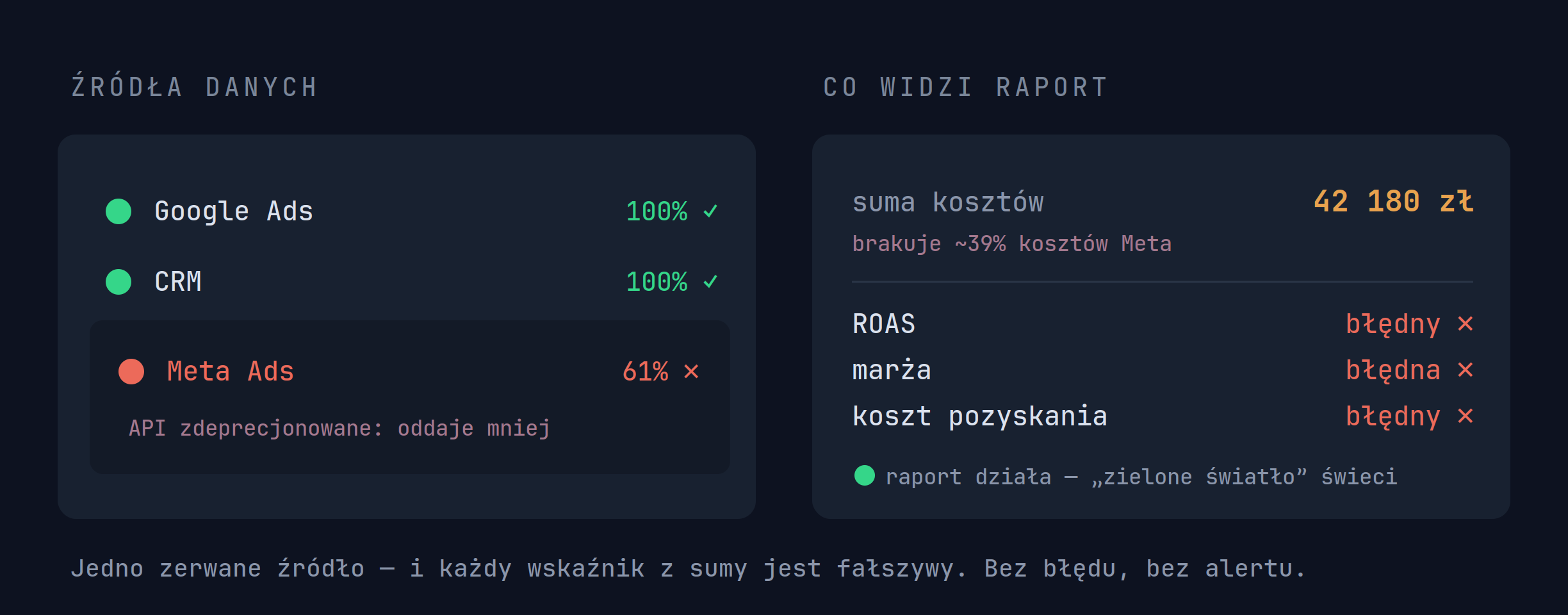Click the green status dot beside Google Ads
Image resolution: width=1568 pixels, height=615 pixels.
click(x=118, y=211)
